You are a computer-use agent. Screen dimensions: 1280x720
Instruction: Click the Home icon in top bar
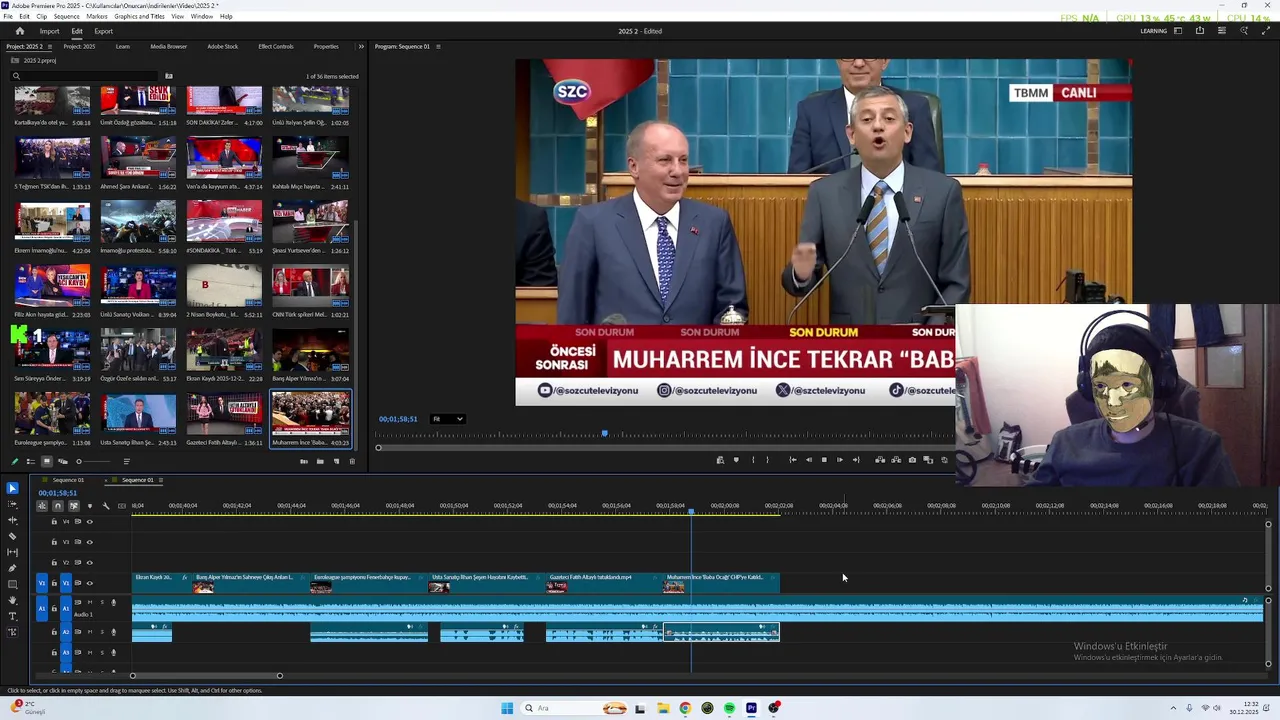pyautogui.click(x=19, y=31)
